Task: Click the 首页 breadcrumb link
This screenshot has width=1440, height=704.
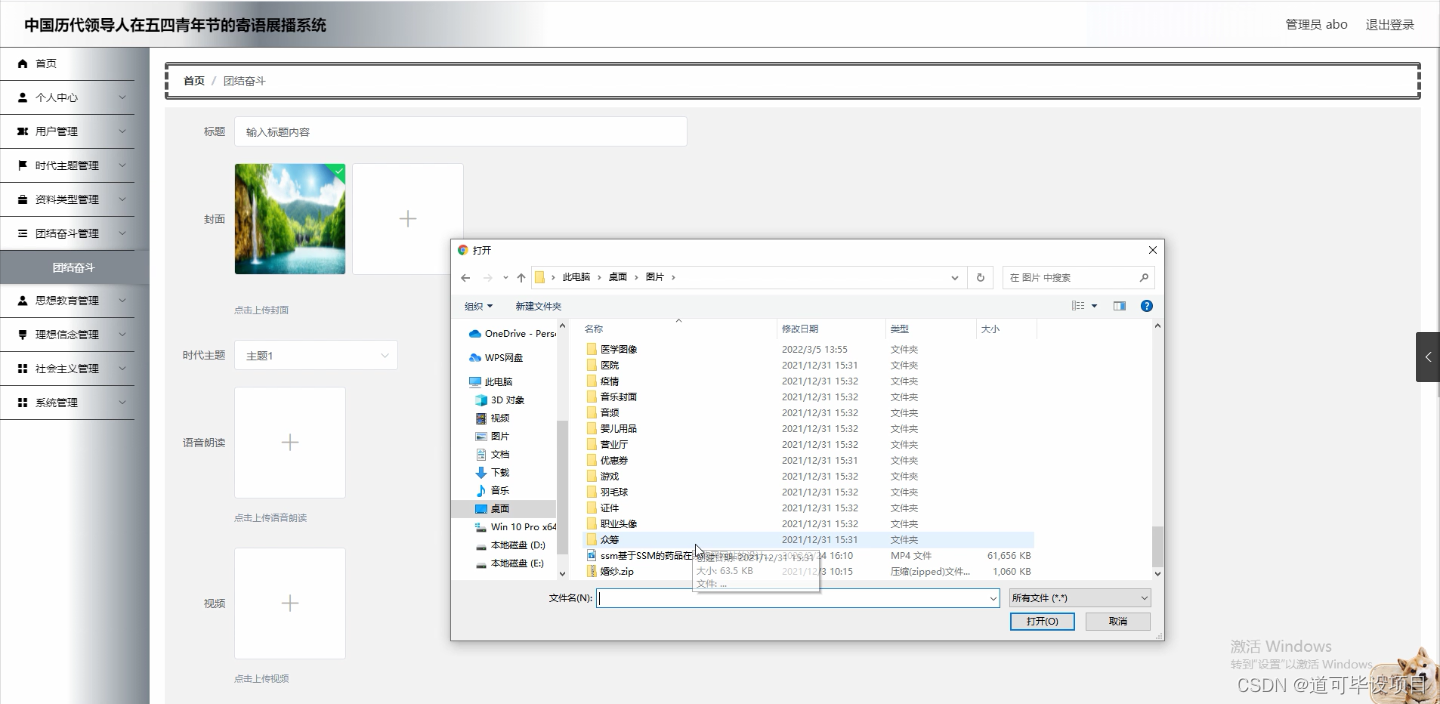Action: tap(194, 81)
